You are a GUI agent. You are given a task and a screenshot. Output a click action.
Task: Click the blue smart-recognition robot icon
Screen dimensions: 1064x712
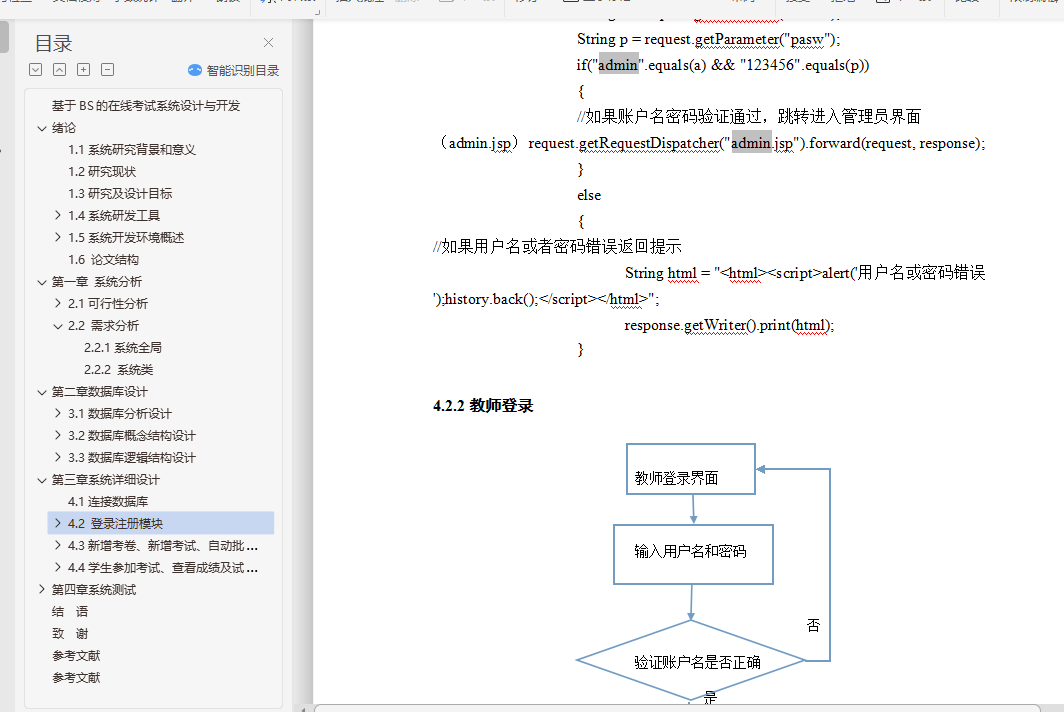click(195, 70)
